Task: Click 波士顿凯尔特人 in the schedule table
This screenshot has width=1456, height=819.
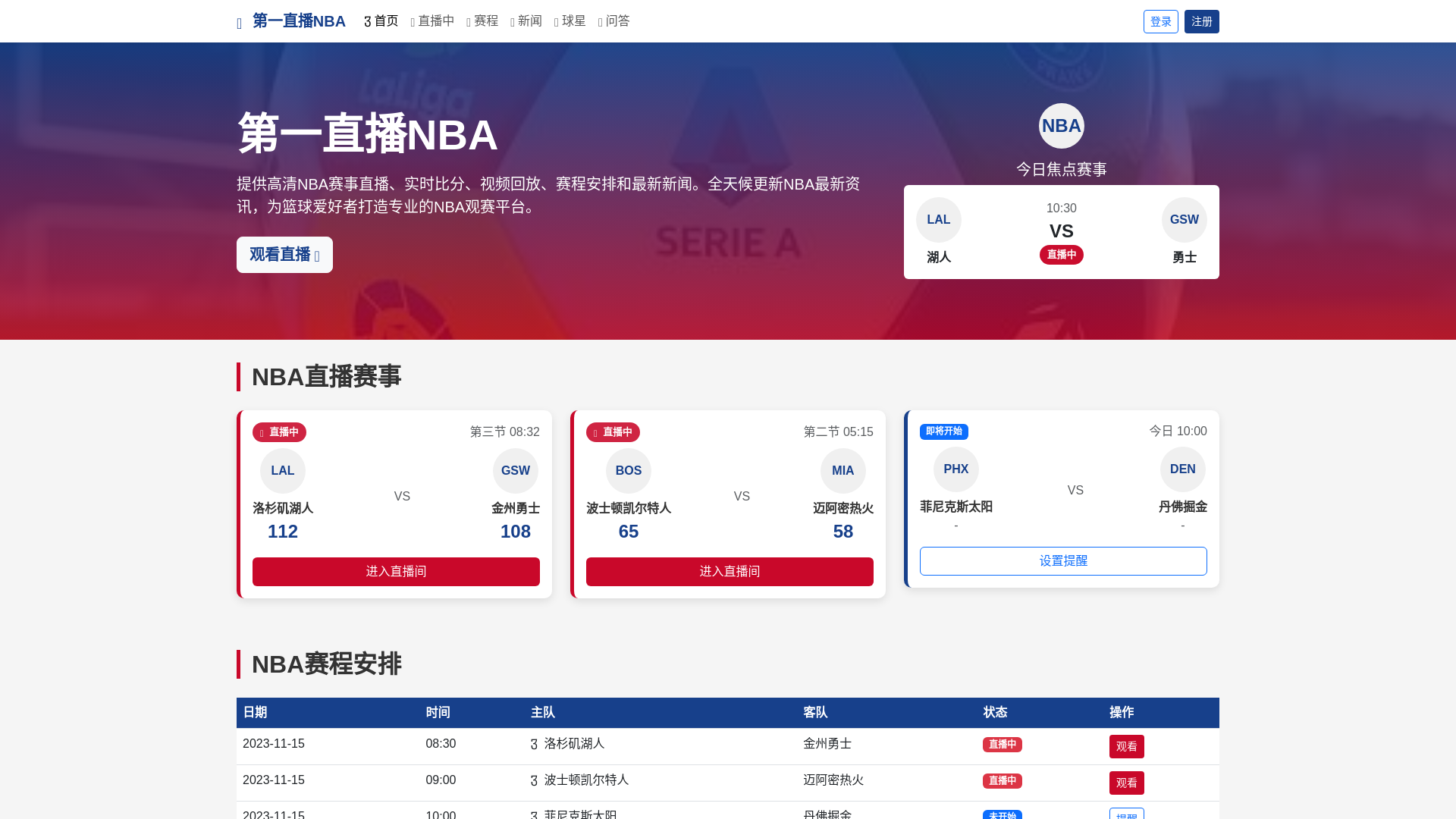Action: coord(586,780)
